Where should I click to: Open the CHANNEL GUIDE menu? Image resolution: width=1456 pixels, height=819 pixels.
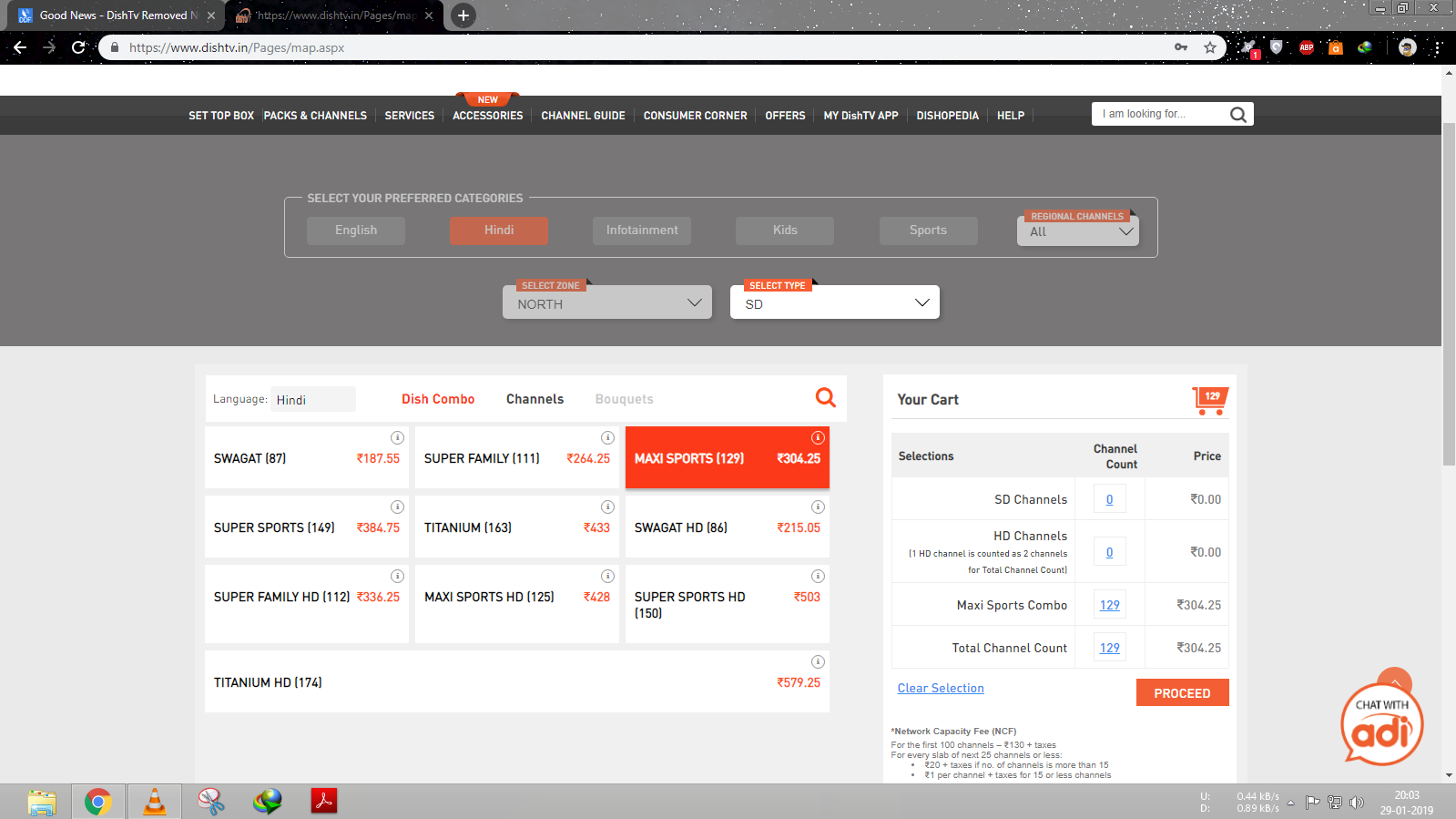click(x=583, y=116)
